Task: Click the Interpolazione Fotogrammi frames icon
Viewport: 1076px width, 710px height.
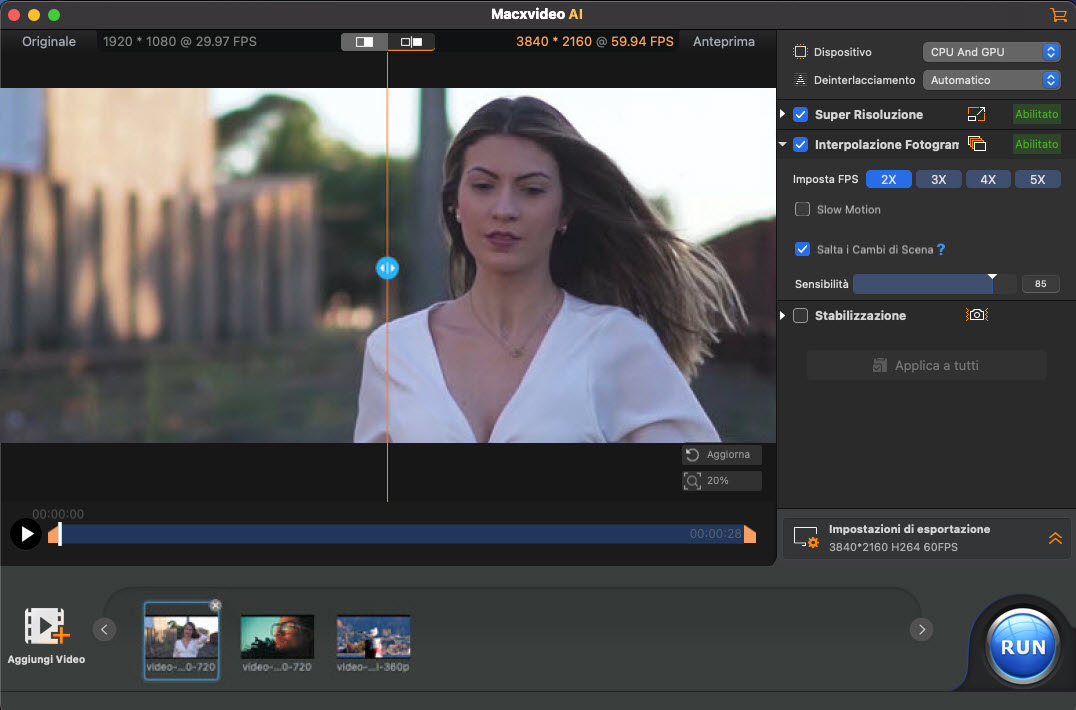Action: click(x=977, y=144)
